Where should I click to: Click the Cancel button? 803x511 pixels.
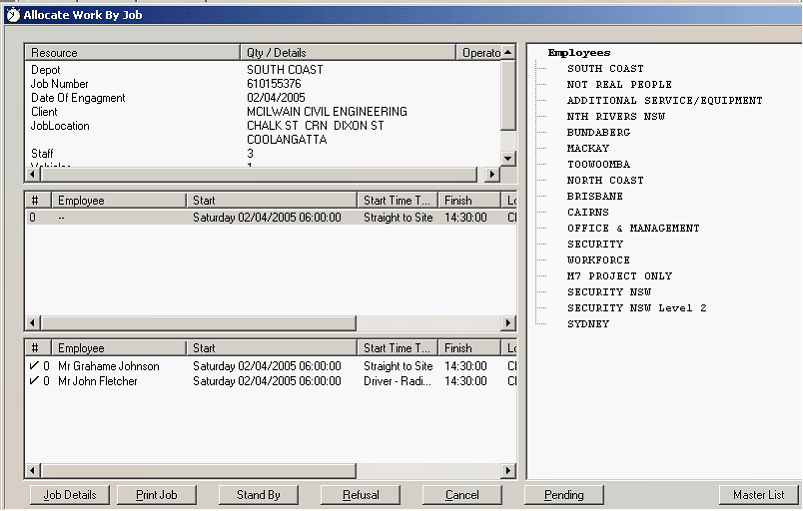[x=462, y=495]
